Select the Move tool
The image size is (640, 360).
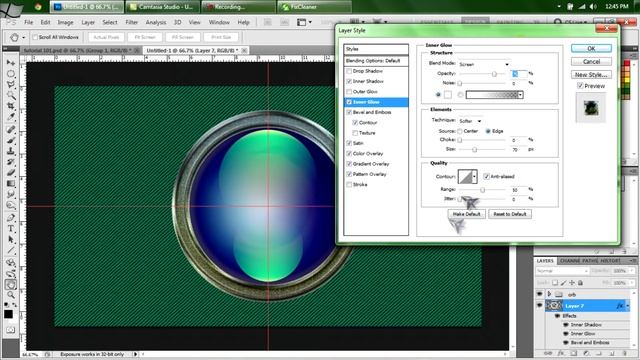(x=11, y=62)
